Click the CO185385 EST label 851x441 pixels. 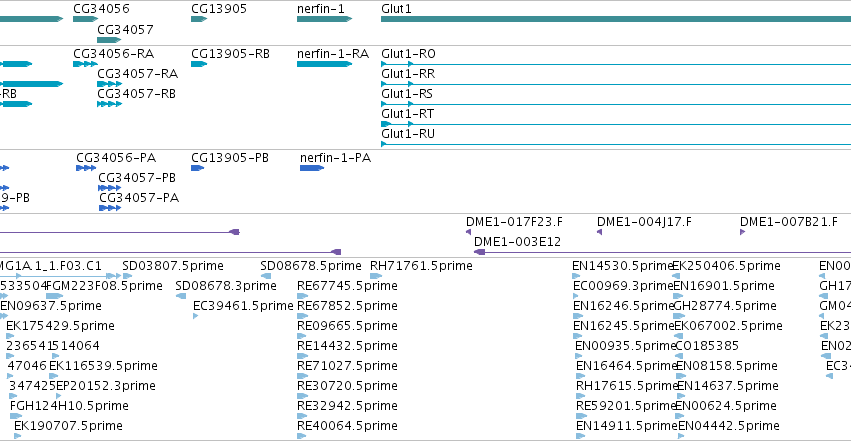708,346
